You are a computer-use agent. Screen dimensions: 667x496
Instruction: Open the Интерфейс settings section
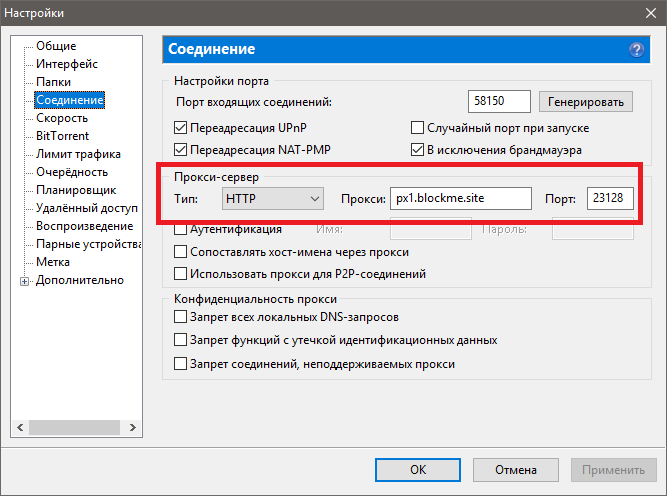67,64
